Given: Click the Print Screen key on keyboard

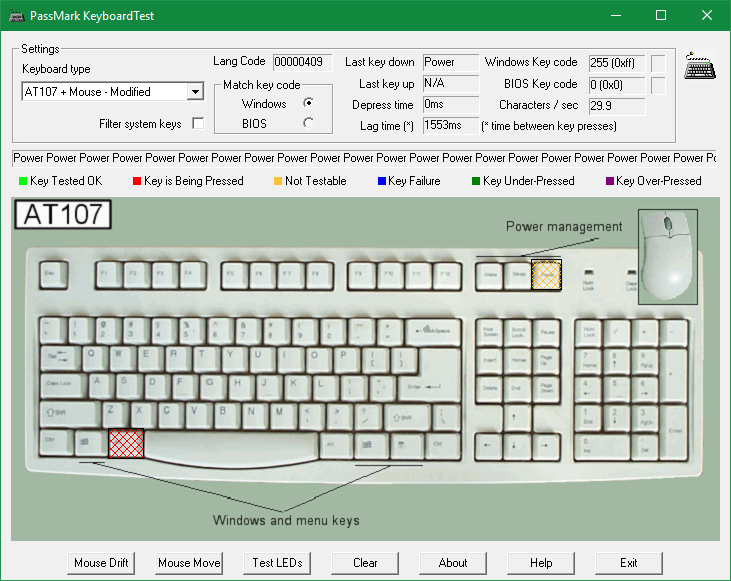Looking at the screenshot, I should [490, 333].
